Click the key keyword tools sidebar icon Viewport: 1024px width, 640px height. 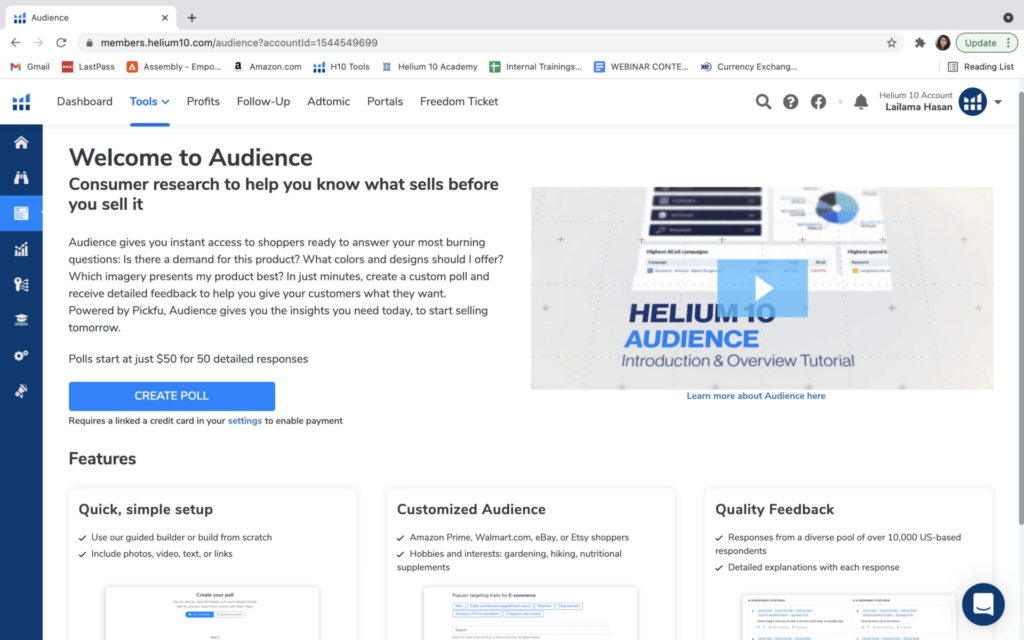[21, 284]
